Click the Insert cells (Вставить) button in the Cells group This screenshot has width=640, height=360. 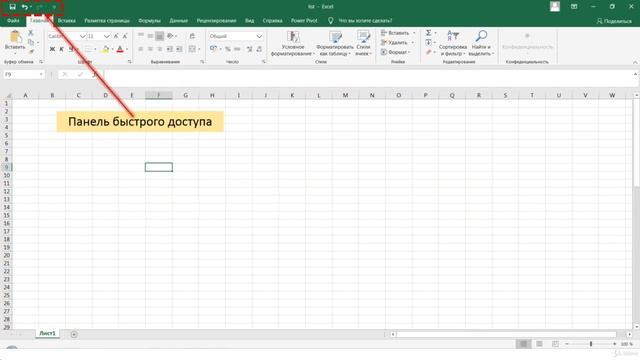coord(398,33)
